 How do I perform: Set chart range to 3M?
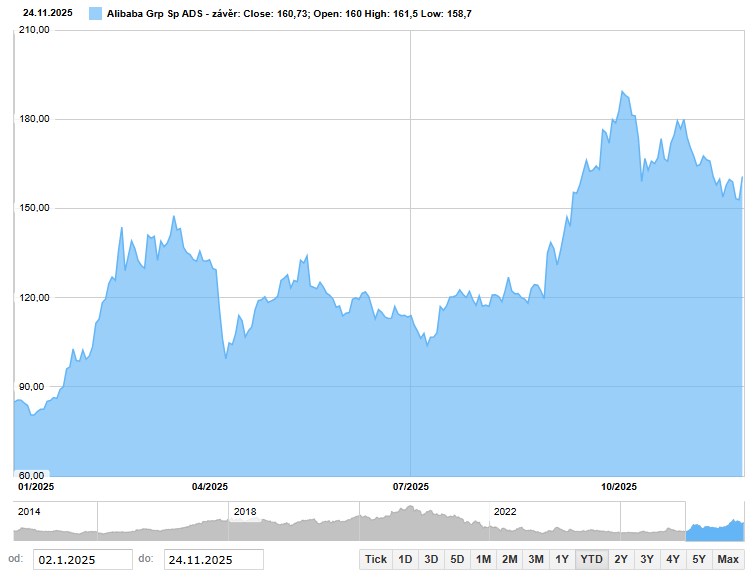point(536,559)
